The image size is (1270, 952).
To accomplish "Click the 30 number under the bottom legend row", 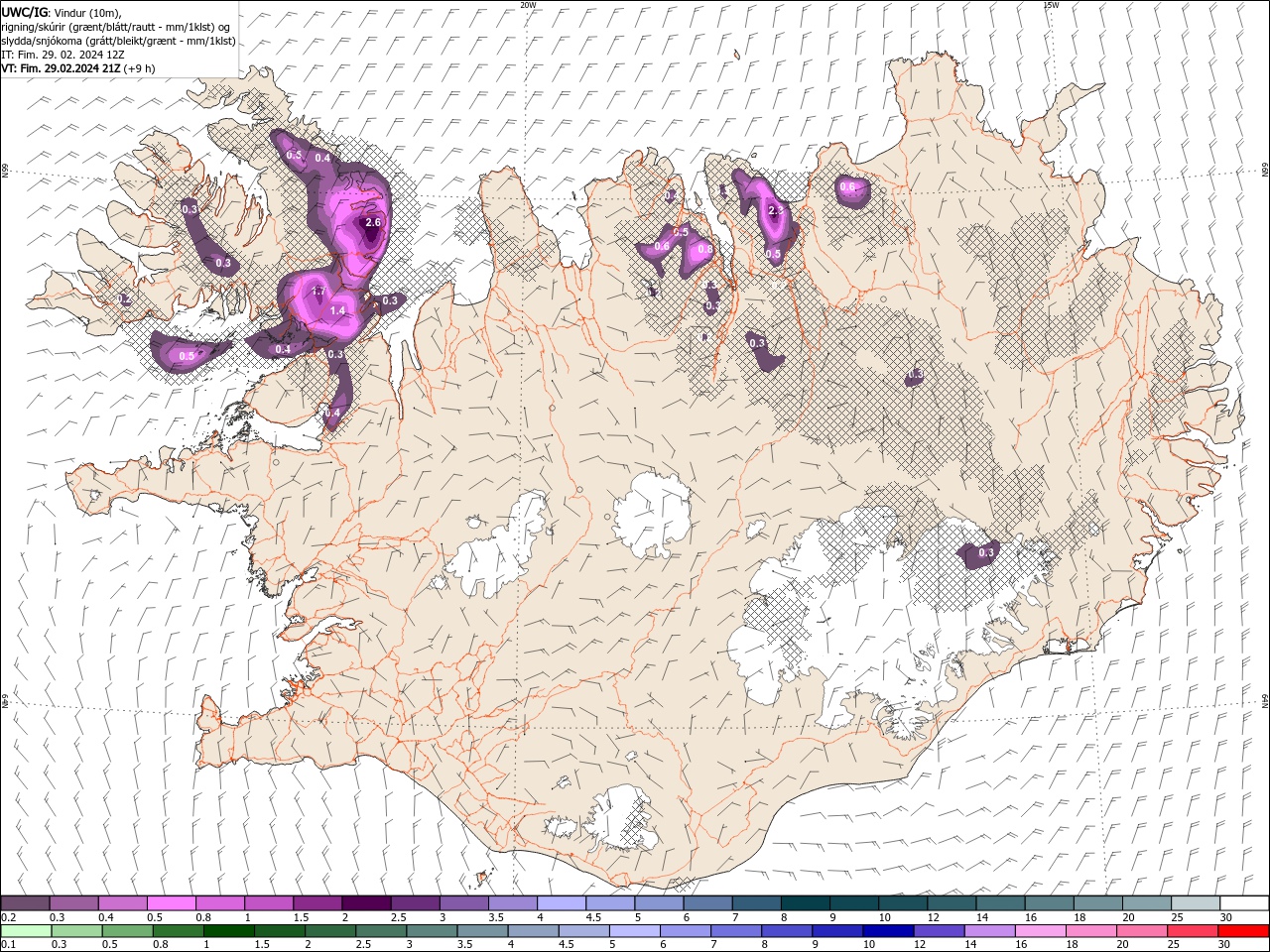I will click(x=1226, y=945).
